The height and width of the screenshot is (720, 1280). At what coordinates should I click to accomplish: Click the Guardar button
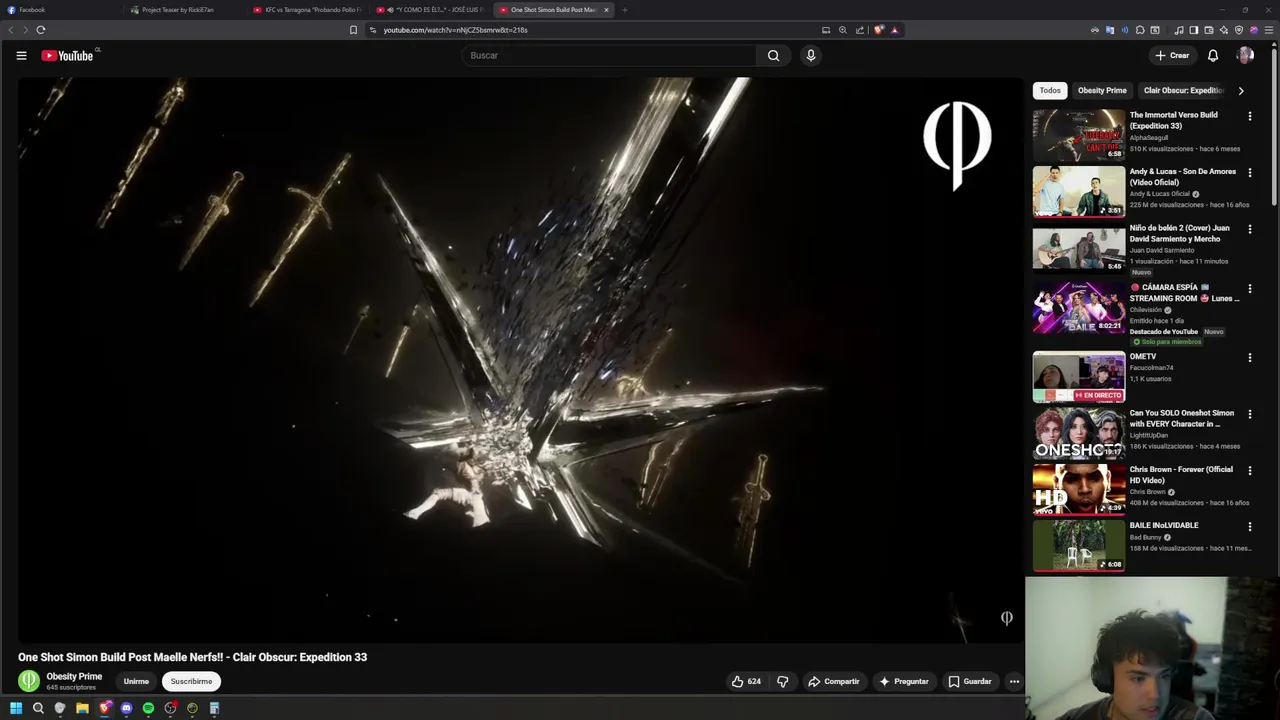click(x=970, y=681)
